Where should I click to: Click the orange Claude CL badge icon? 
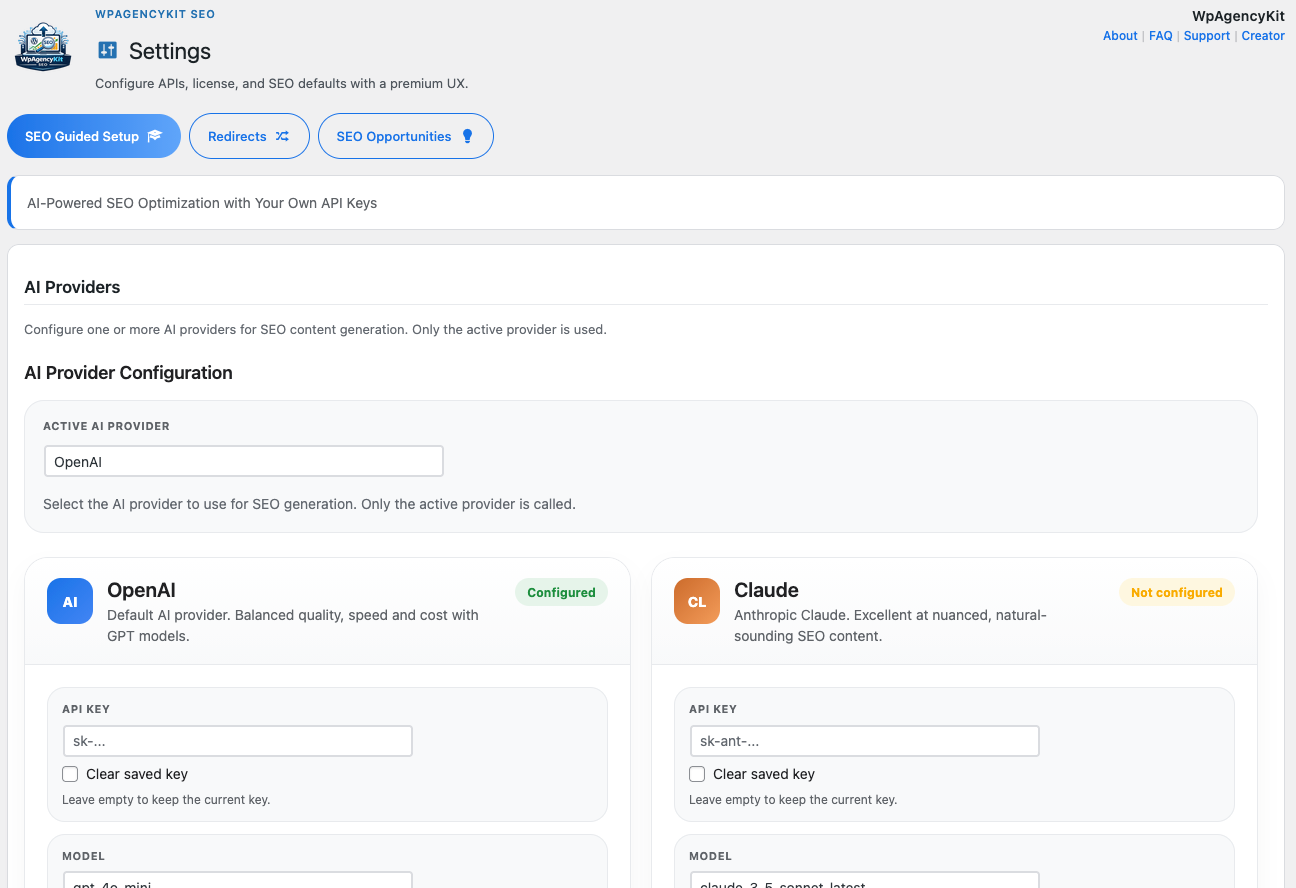point(697,601)
